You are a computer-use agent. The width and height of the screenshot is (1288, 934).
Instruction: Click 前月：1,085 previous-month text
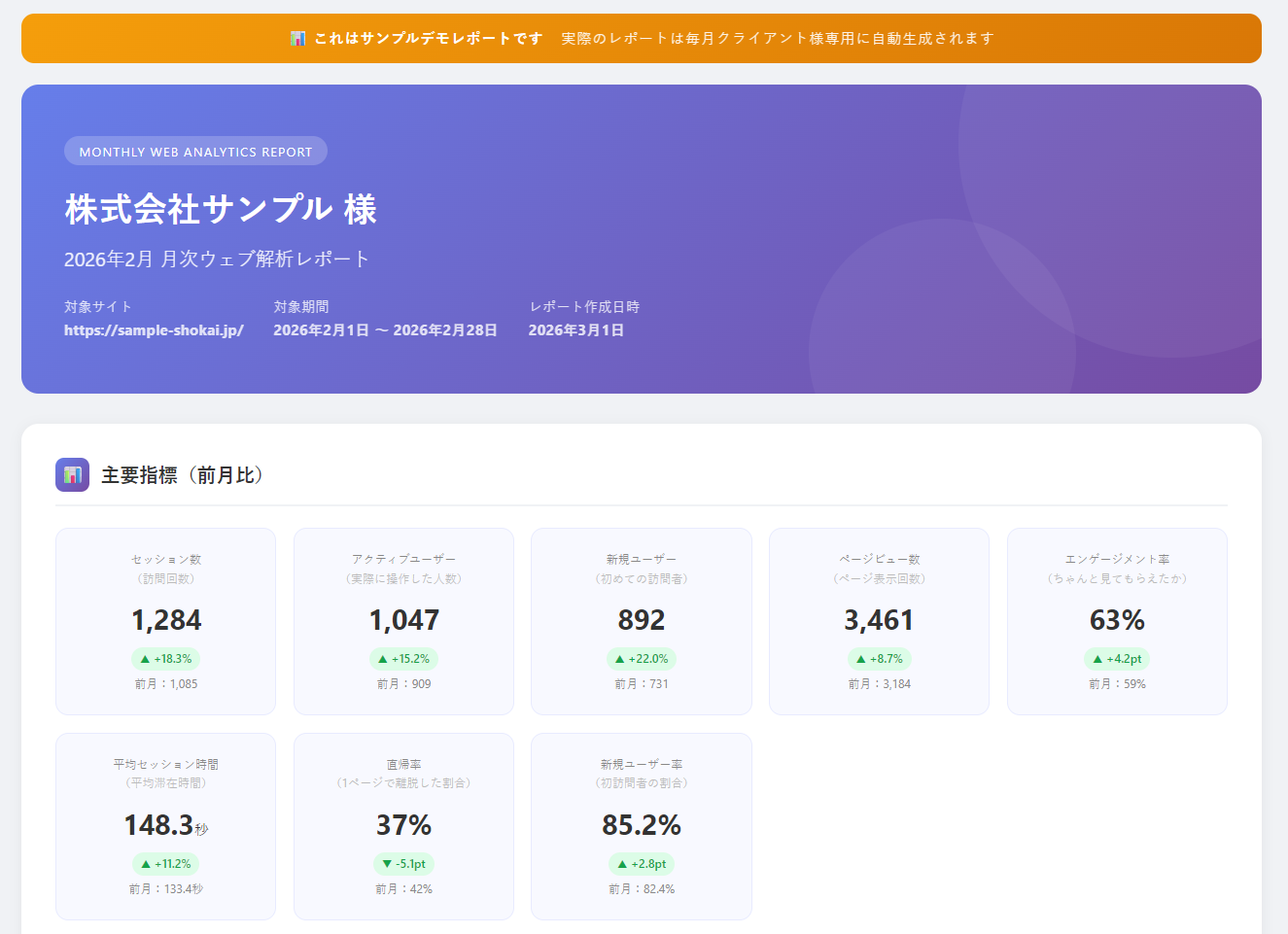(166, 684)
